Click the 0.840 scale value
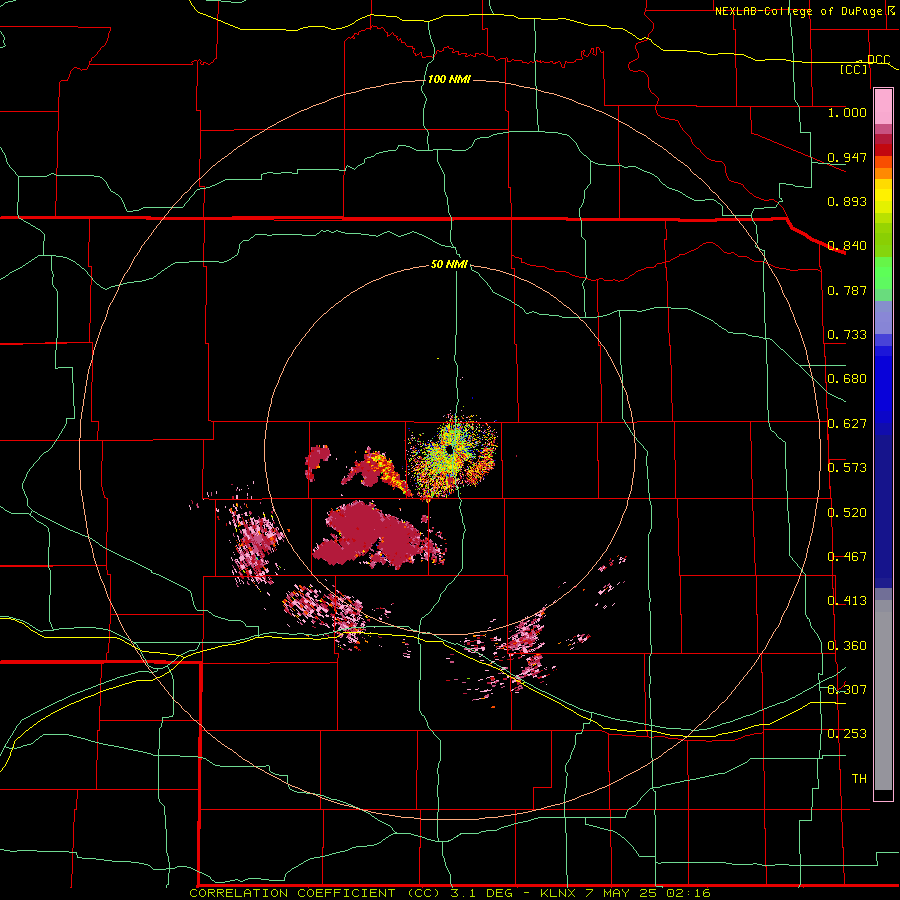Image resolution: width=900 pixels, height=900 pixels. [847, 246]
